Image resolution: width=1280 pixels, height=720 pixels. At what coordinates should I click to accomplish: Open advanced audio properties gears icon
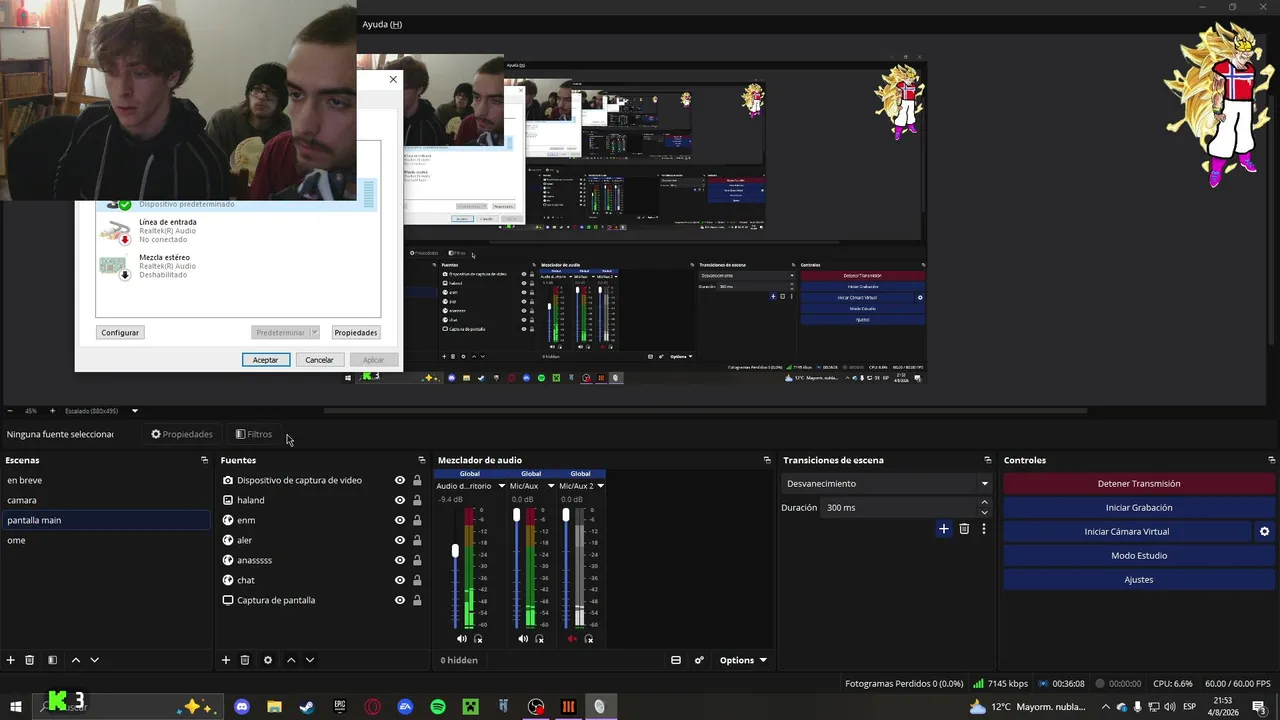699,660
